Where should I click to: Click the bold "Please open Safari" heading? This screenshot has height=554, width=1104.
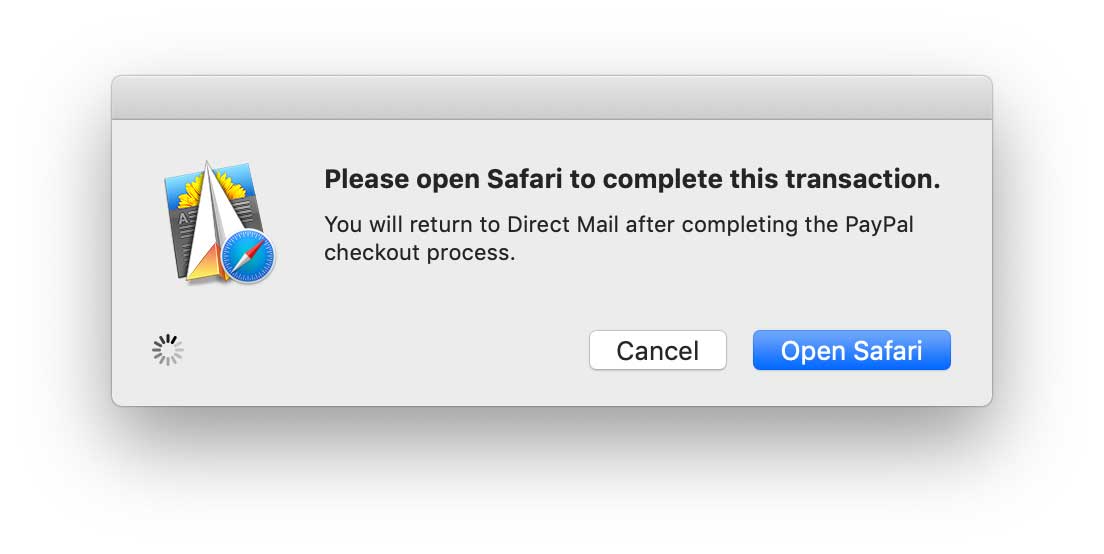tap(632, 179)
